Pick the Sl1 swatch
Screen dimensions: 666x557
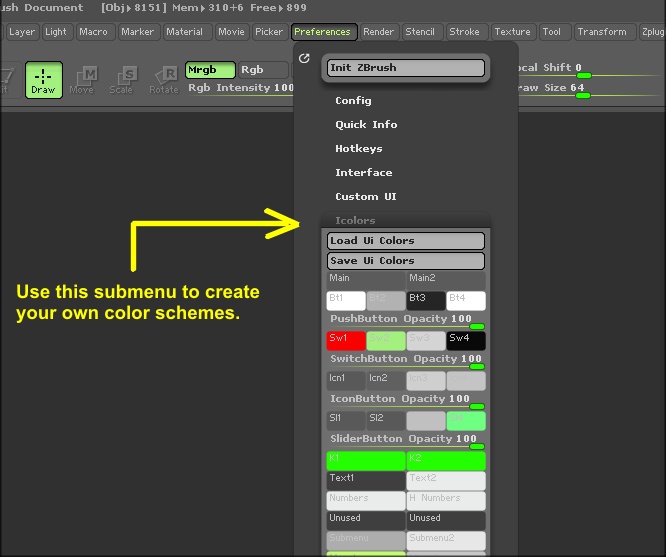[346, 421]
